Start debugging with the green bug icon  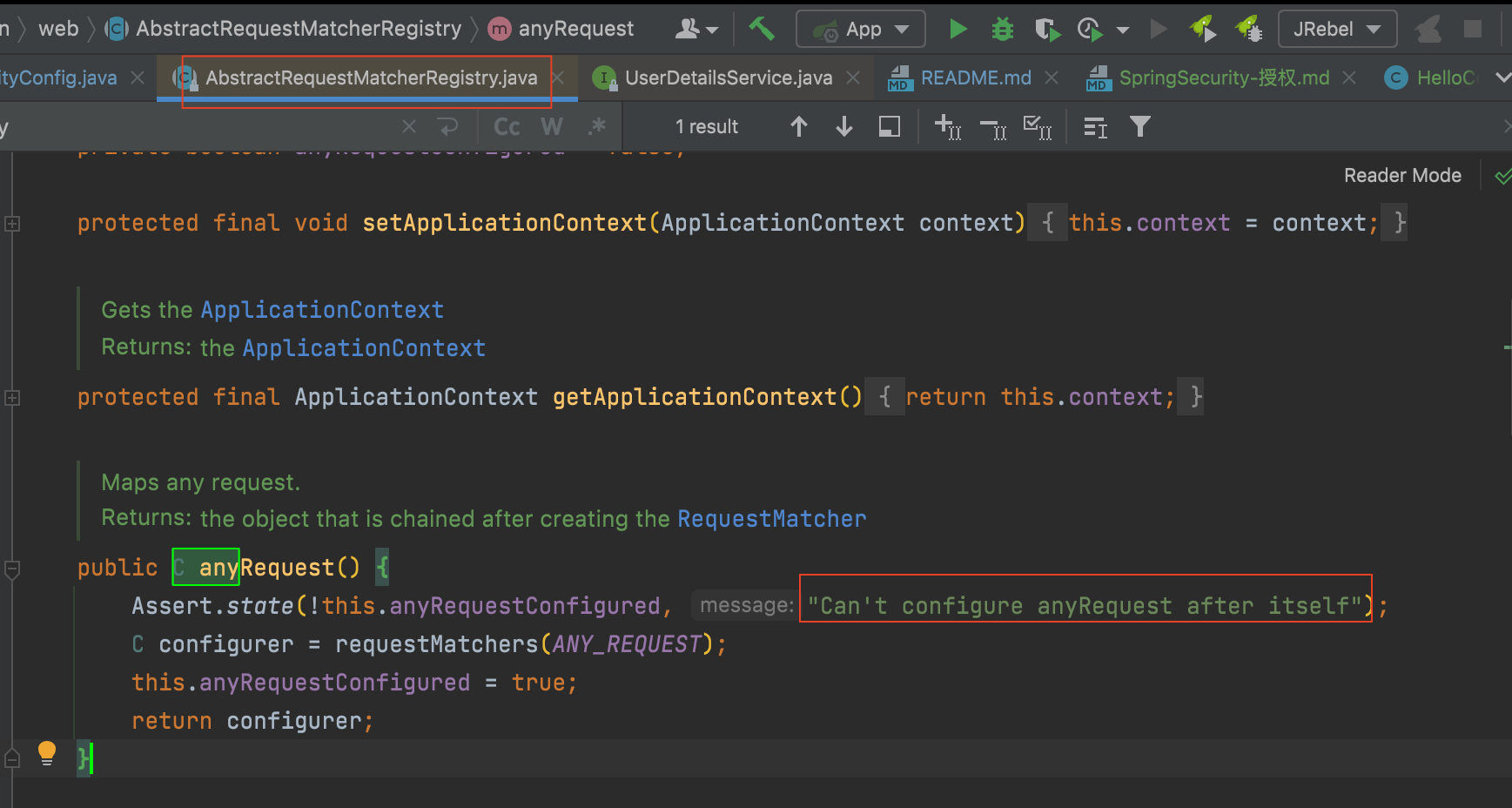1003,30
